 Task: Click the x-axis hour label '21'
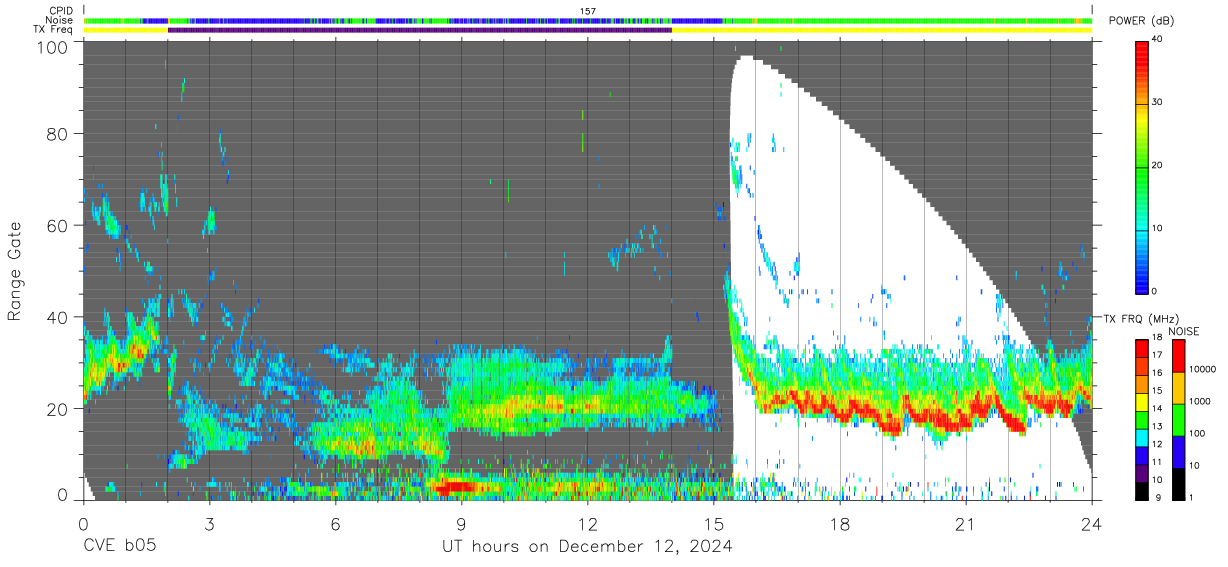coord(965,524)
